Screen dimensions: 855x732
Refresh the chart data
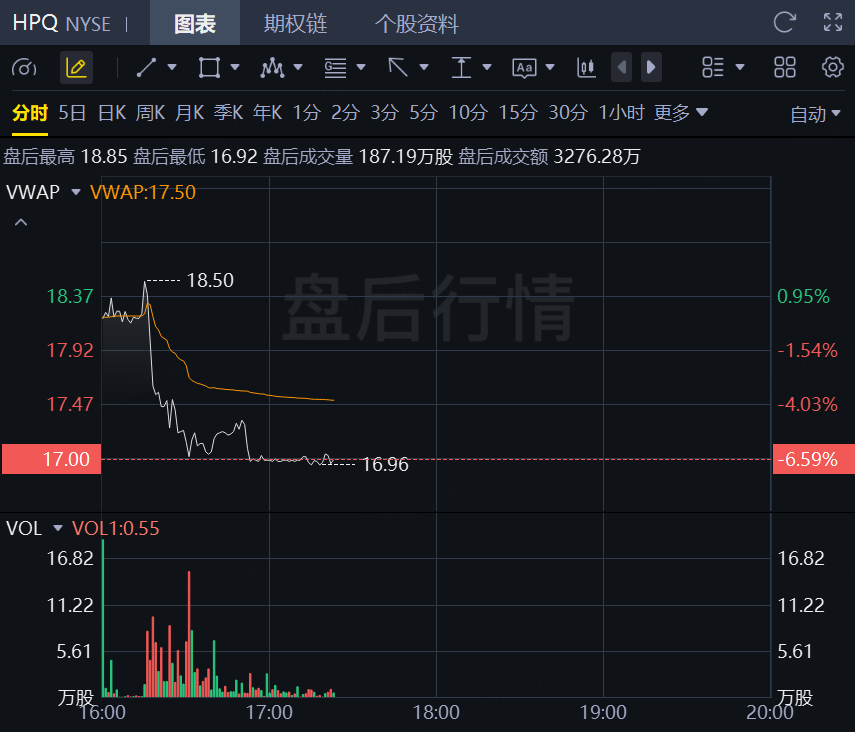click(x=785, y=22)
